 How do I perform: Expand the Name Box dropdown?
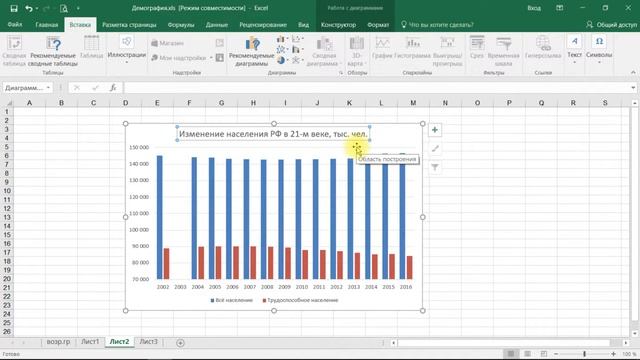pos(48,88)
